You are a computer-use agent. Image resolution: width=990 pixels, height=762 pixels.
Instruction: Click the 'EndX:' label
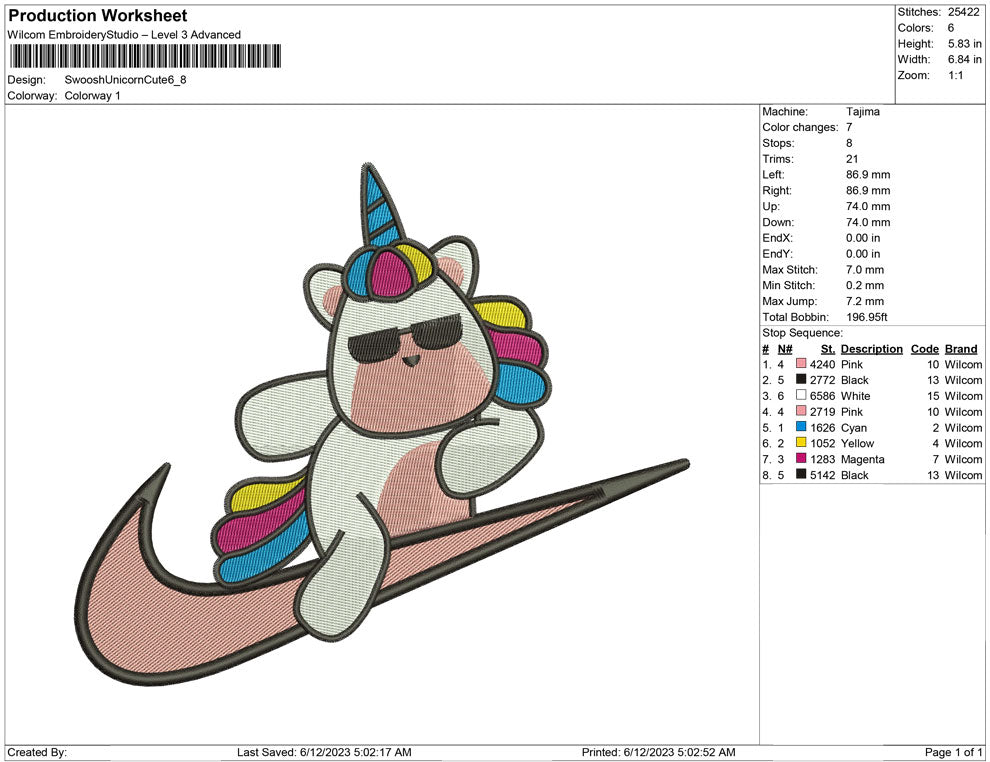777,237
